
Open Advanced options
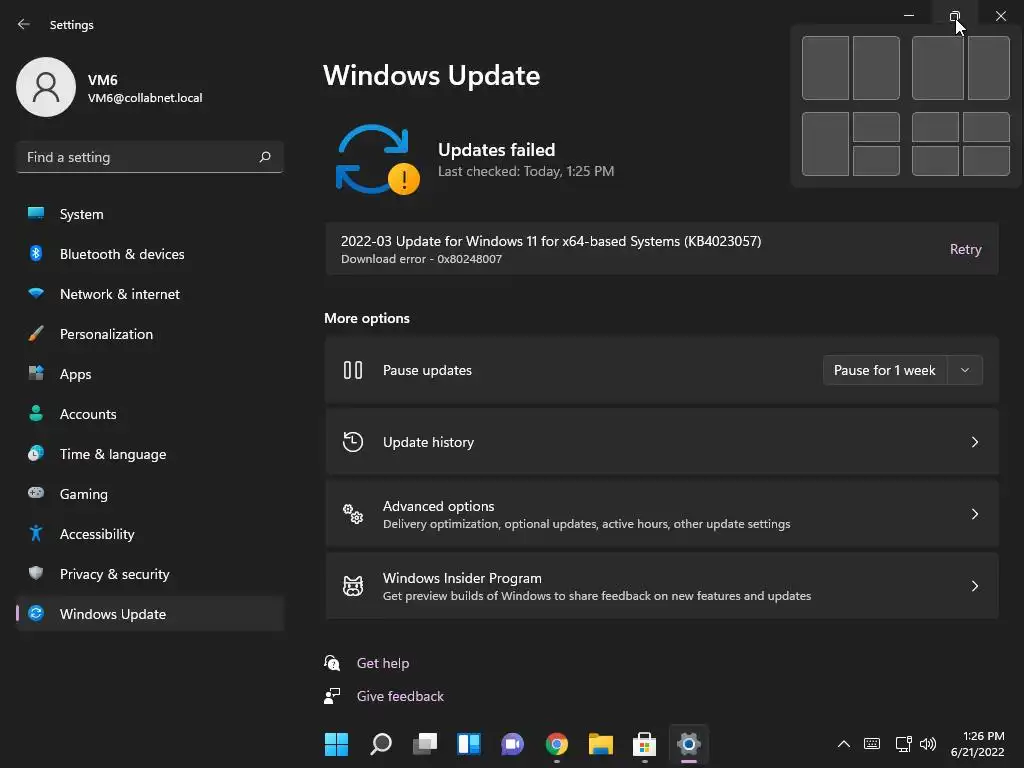pyautogui.click(x=662, y=514)
